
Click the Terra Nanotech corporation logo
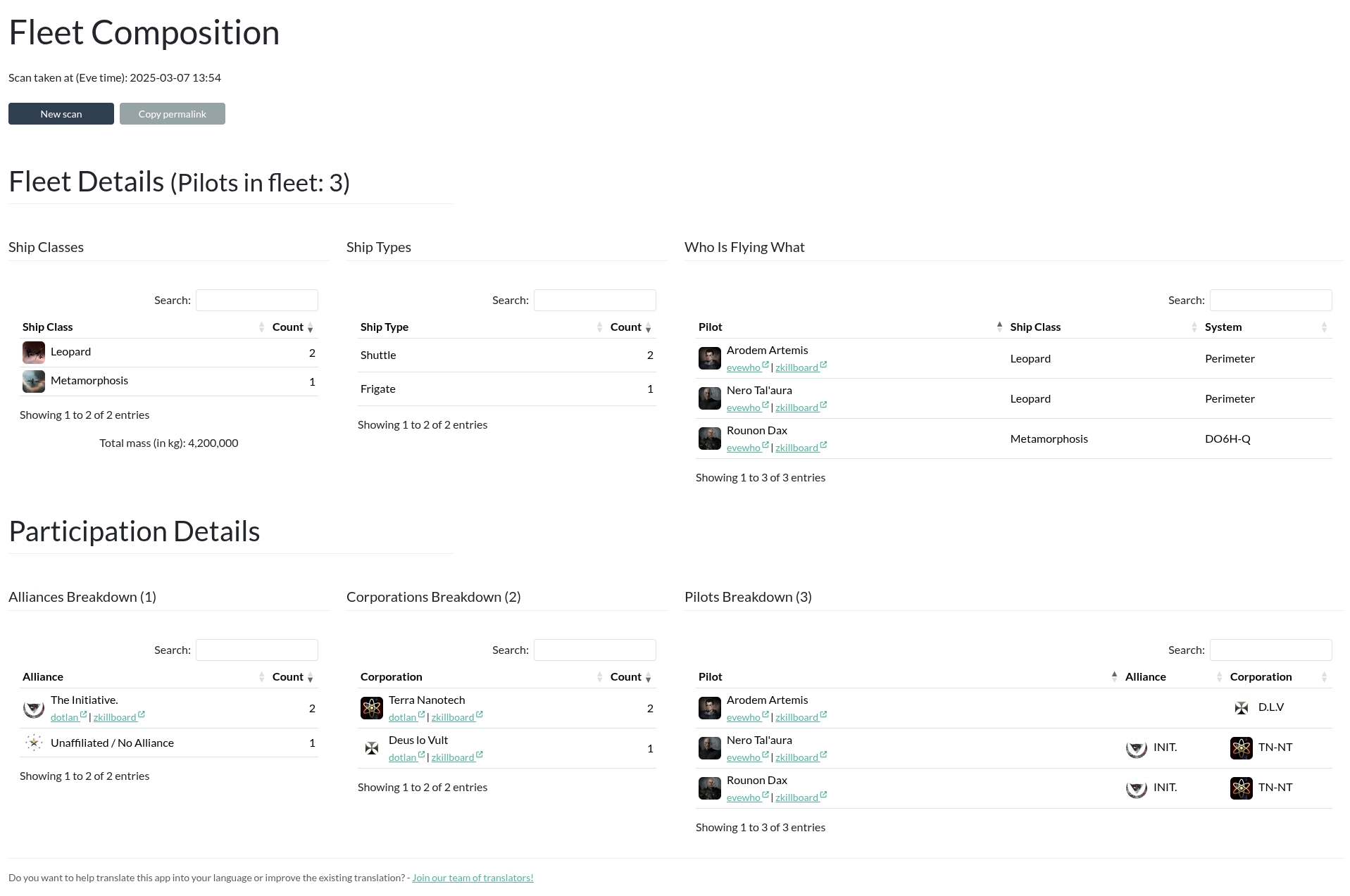372,708
